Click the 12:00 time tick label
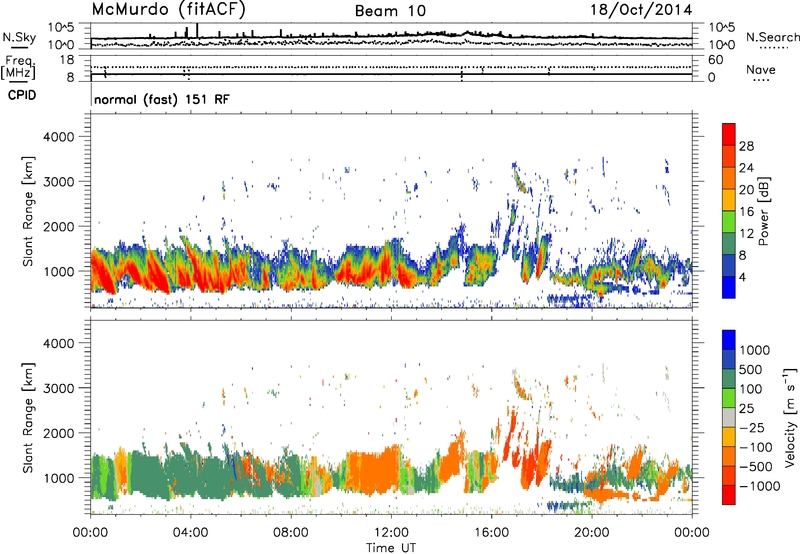The width and height of the screenshot is (800, 554). 391,533
